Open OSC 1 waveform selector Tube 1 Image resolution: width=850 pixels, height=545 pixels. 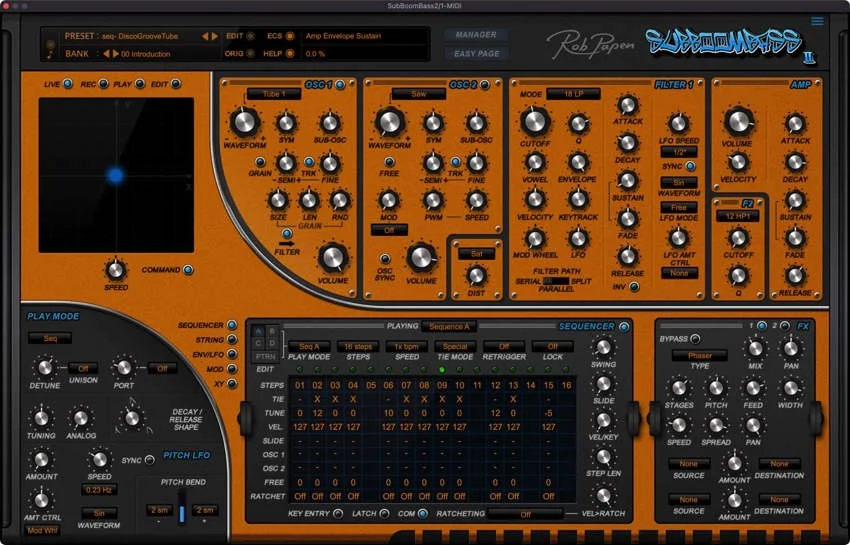[274, 94]
